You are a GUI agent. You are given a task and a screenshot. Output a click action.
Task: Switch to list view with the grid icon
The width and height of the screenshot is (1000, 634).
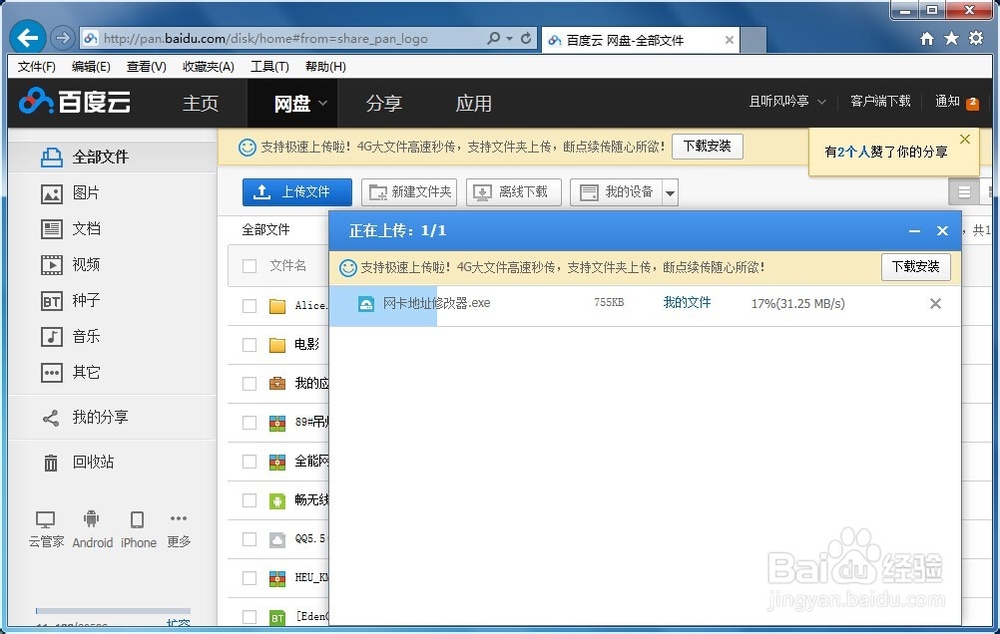pos(964,191)
